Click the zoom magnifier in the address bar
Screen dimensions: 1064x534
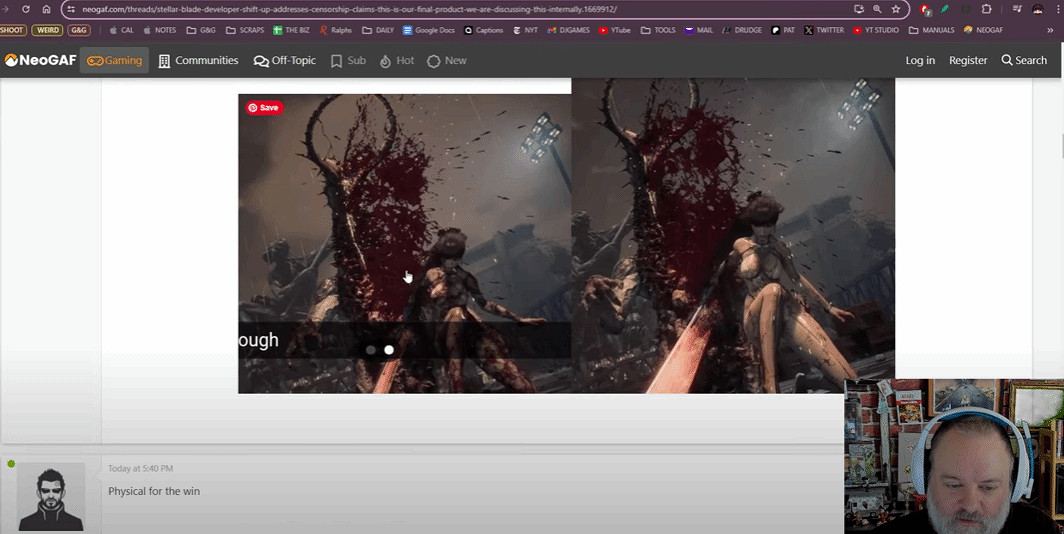(x=877, y=9)
